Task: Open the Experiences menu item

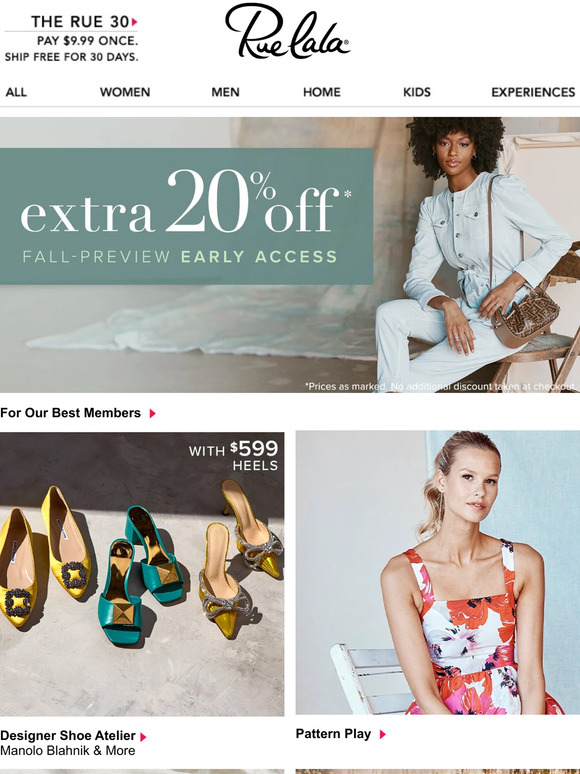Action: tap(533, 92)
